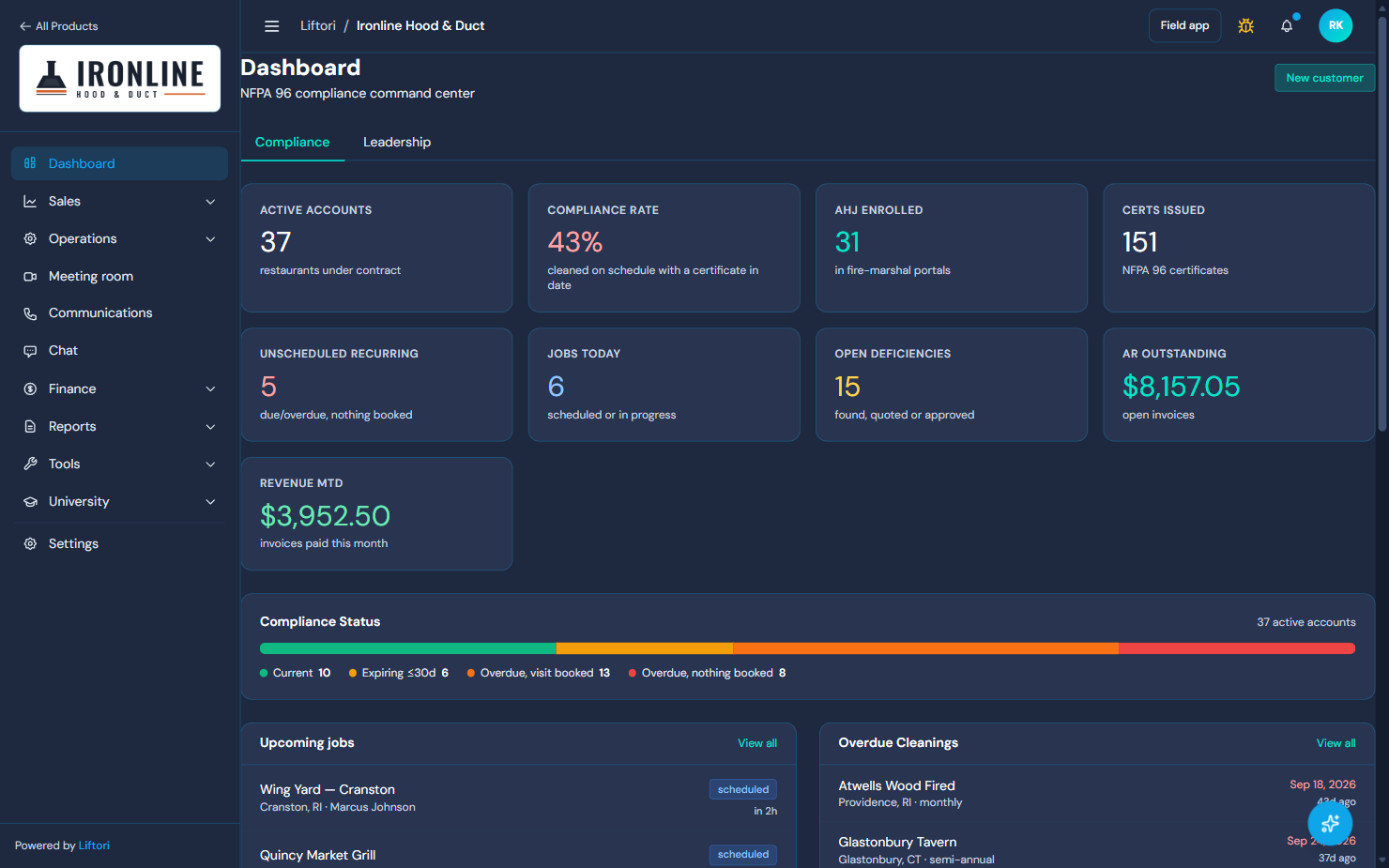Click View all in Upcoming jobs

tap(757, 743)
